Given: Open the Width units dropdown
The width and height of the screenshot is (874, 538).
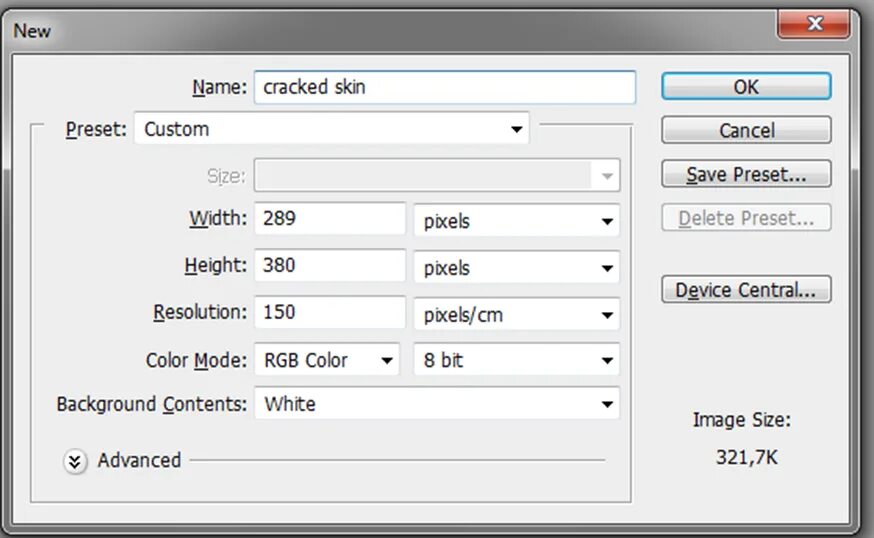Looking at the screenshot, I should coord(517,221).
